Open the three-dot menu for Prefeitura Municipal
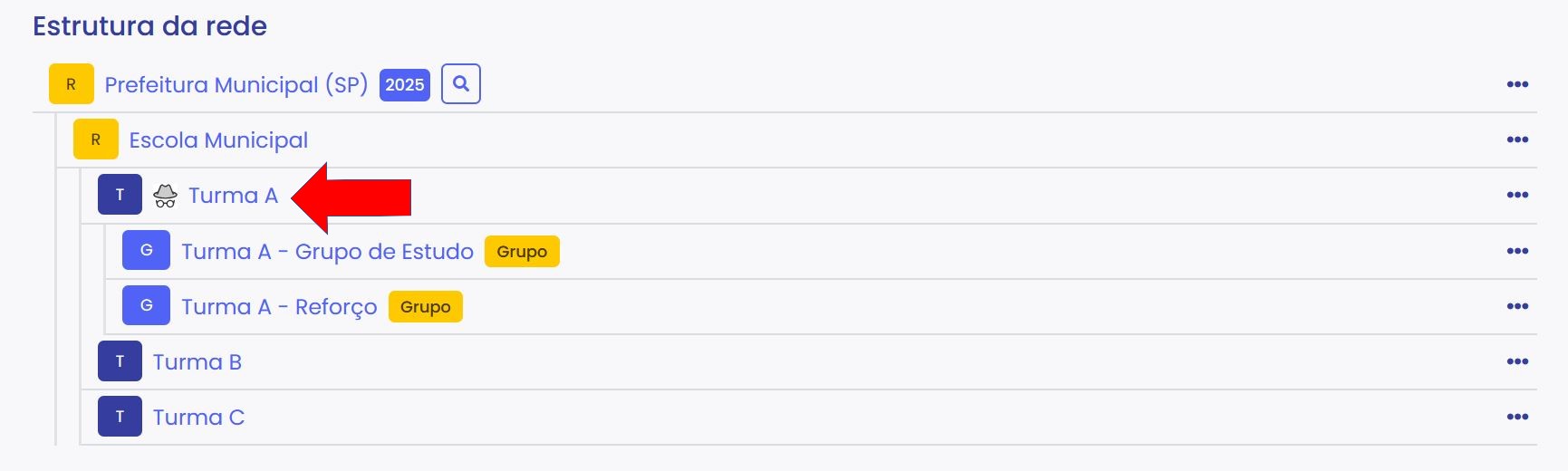 (x=1517, y=84)
